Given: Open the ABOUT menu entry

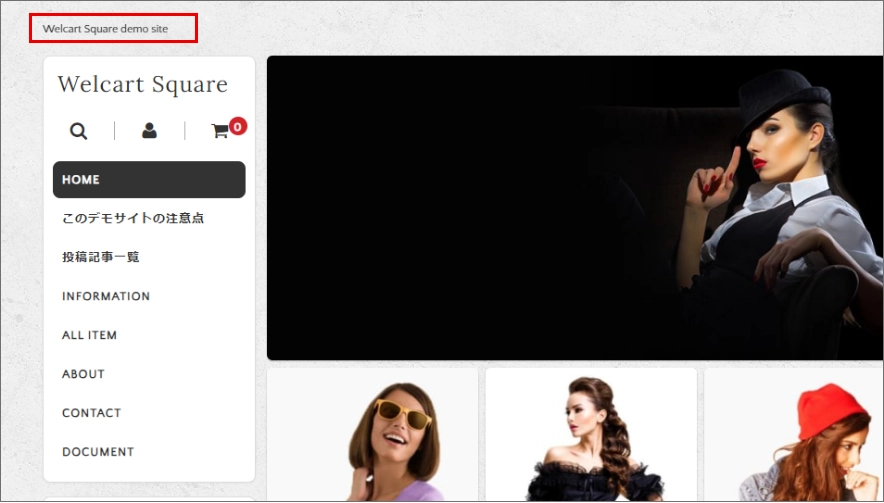Looking at the screenshot, I should [83, 374].
